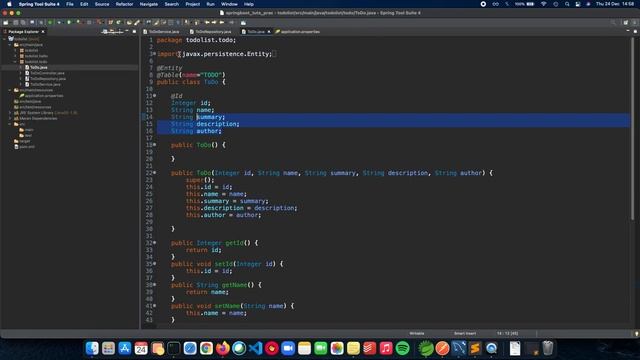Open the App Store from the Dock
The image size is (640, 360).
coord(125,348)
